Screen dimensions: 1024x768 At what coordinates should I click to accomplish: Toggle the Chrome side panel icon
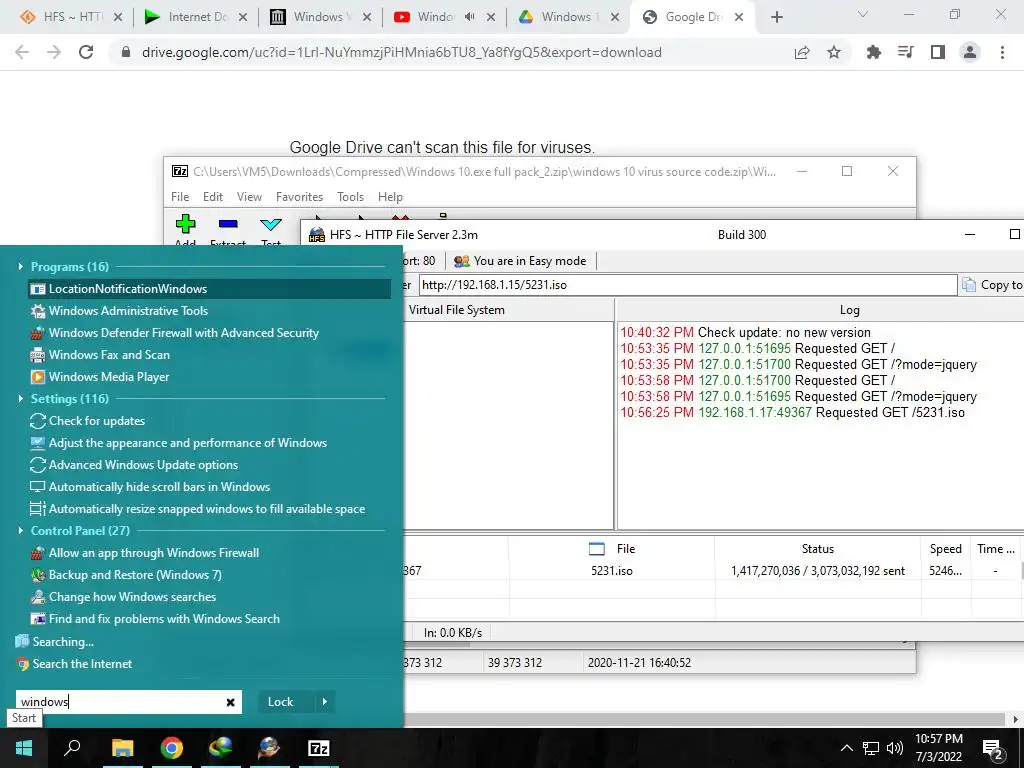938,52
